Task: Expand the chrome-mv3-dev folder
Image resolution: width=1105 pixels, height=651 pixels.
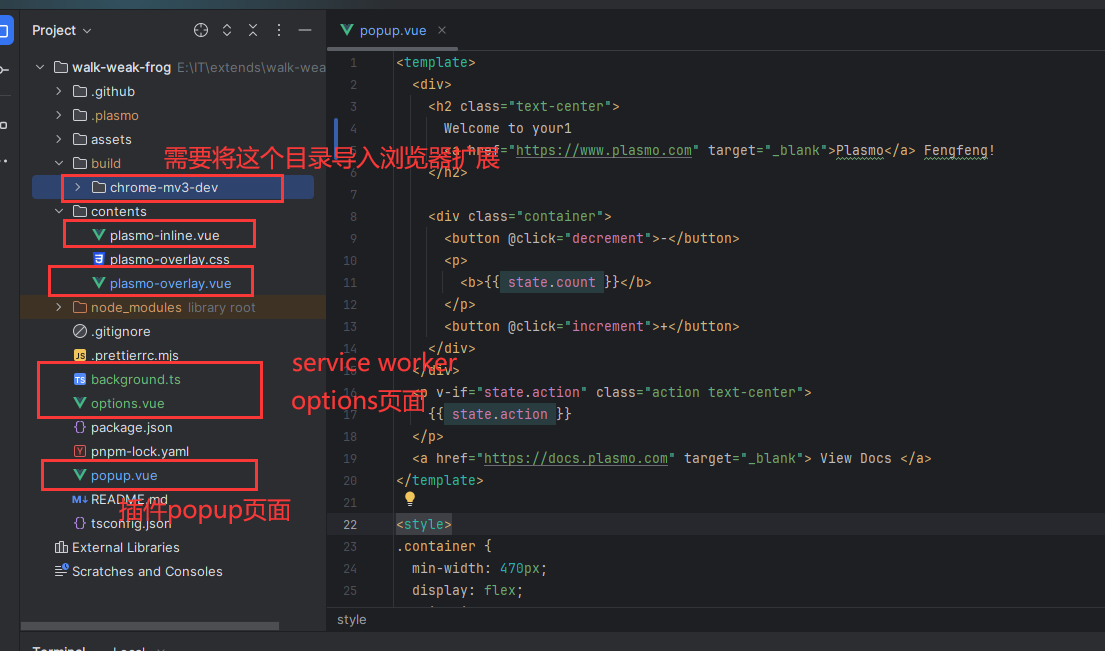Action: point(77,188)
